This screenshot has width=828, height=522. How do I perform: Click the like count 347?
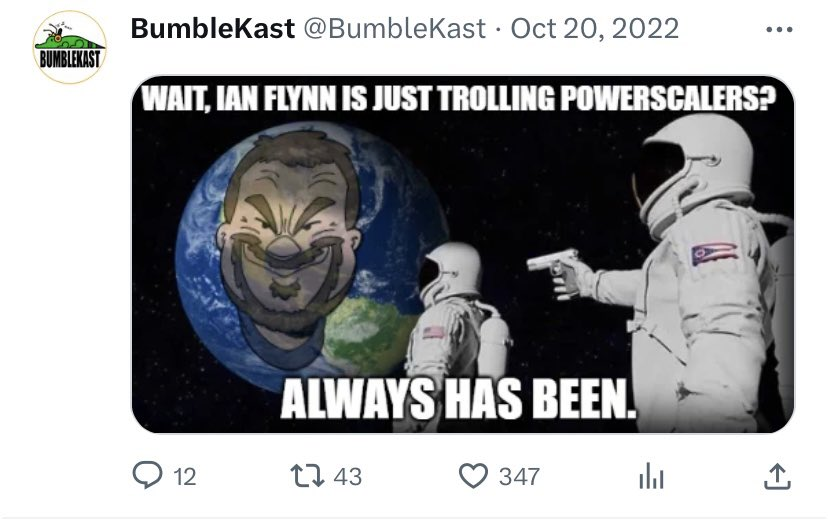(x=519, y=477)
